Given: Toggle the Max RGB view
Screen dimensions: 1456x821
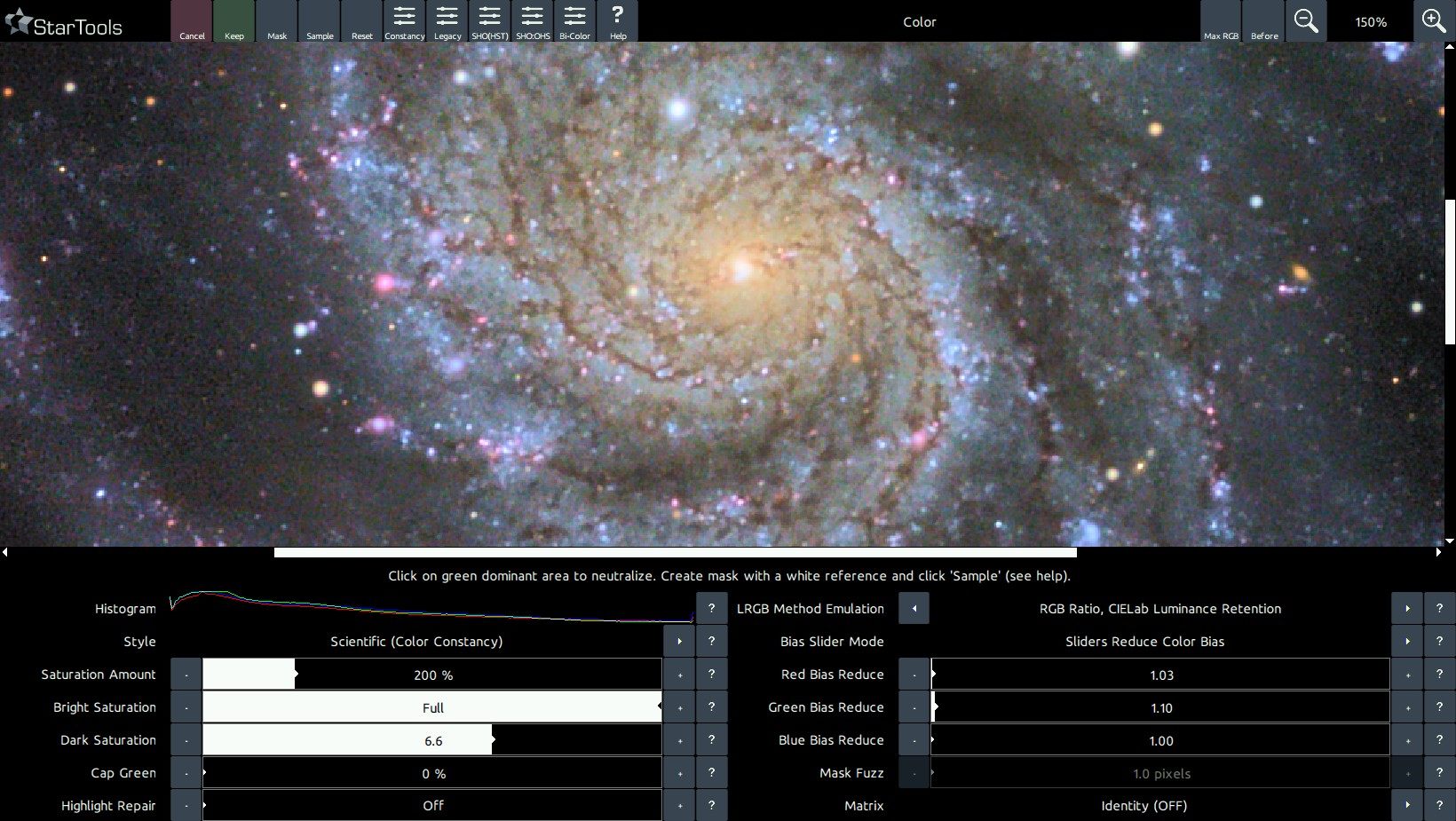Looking at the screenshot, I should (1221, 21).
